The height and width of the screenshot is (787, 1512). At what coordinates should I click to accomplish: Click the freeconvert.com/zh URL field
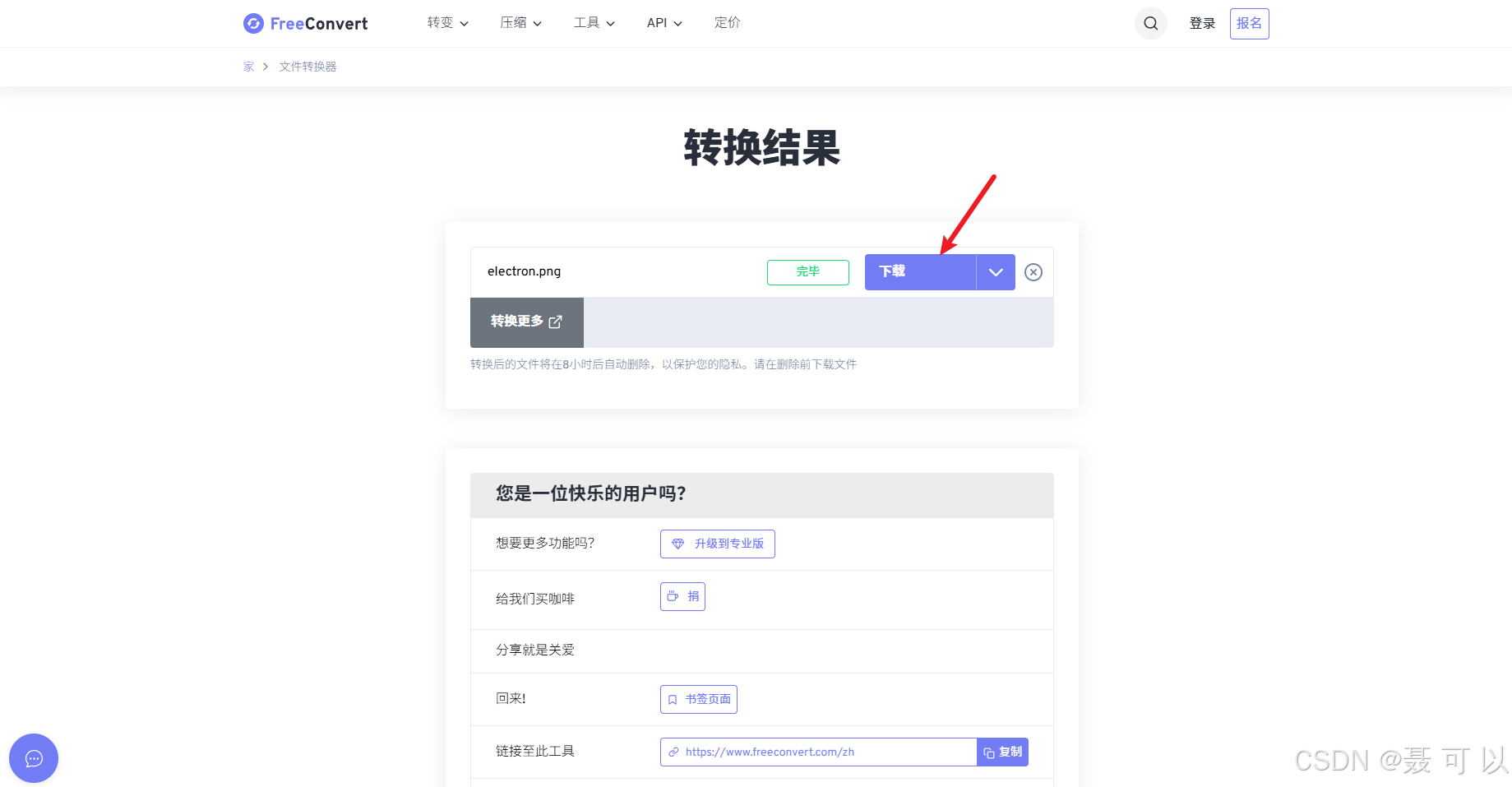pos(814,752)
